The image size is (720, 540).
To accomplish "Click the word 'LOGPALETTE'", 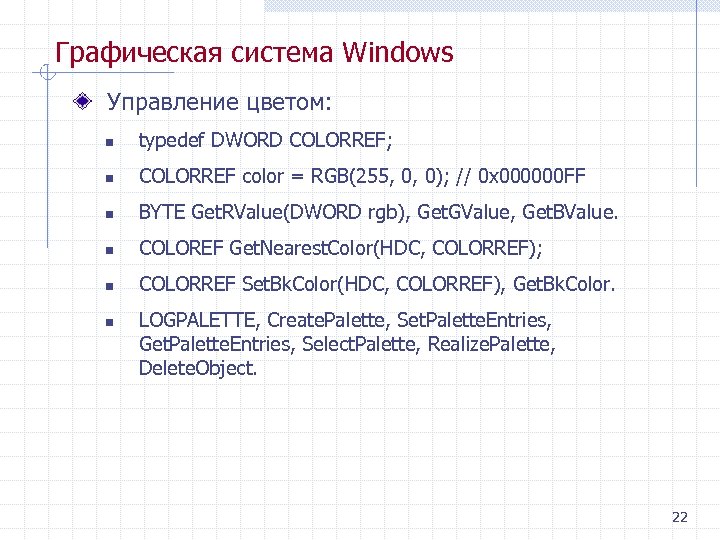I will click(x=199, y=321).
